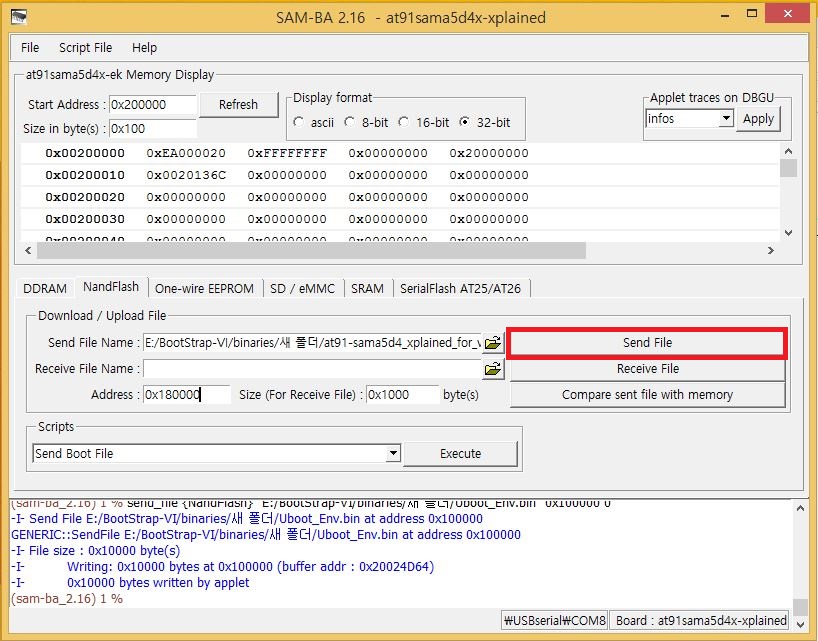This screenshot has width=818, height=641.
Task: Open the Script File menu
Action: [85, 47]
